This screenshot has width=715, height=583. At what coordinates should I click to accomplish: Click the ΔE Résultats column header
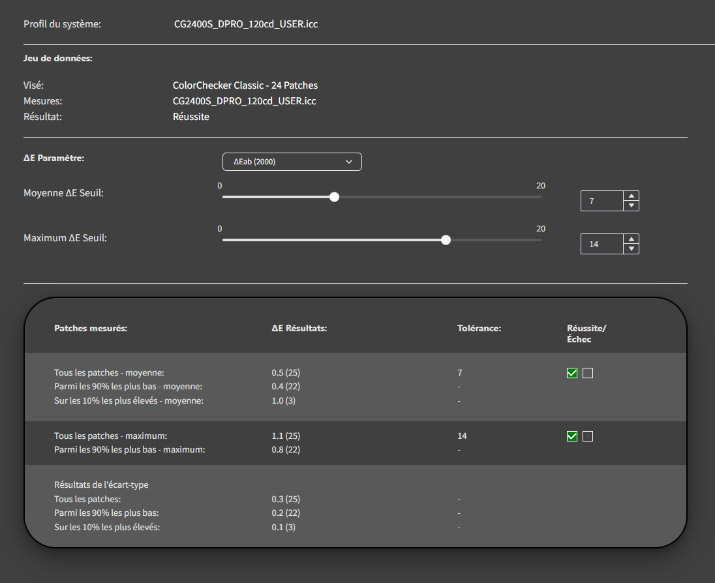click(x=299, y=328)
